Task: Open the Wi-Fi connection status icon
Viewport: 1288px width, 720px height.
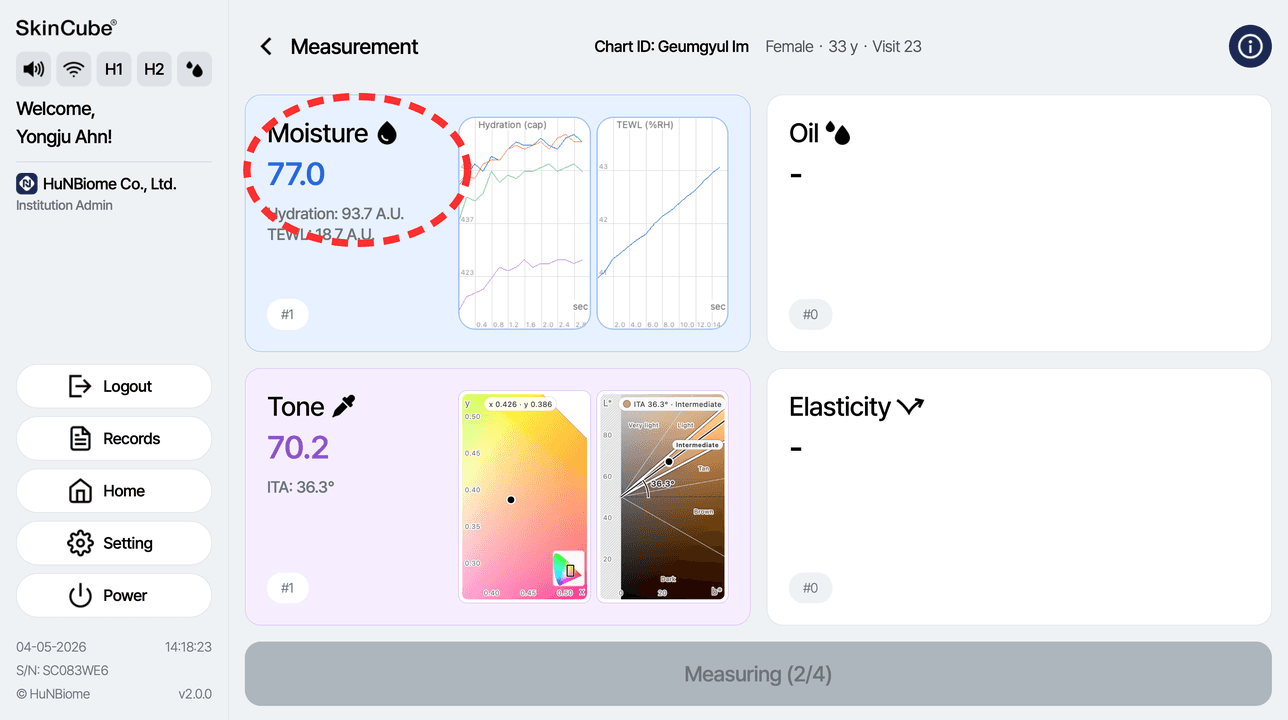Action: [x=74, y=69]
